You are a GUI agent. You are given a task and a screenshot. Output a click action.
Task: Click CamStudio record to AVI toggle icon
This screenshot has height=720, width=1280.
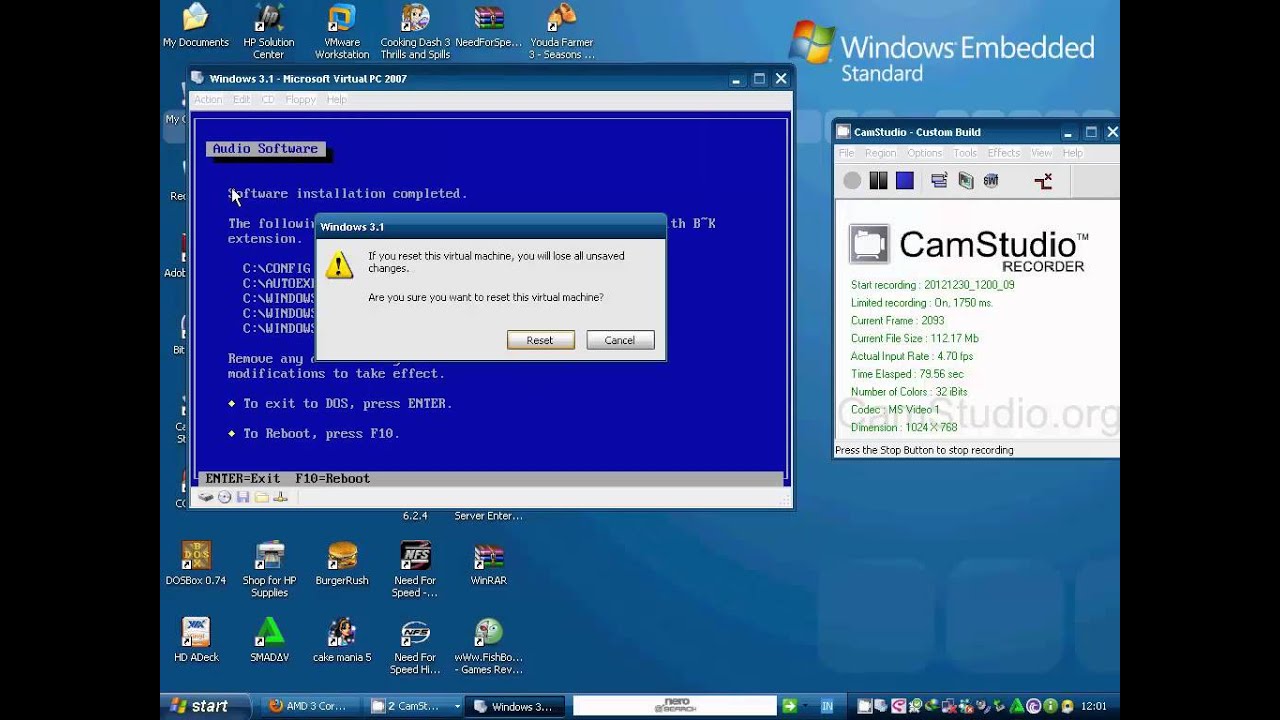pos(965,181)
